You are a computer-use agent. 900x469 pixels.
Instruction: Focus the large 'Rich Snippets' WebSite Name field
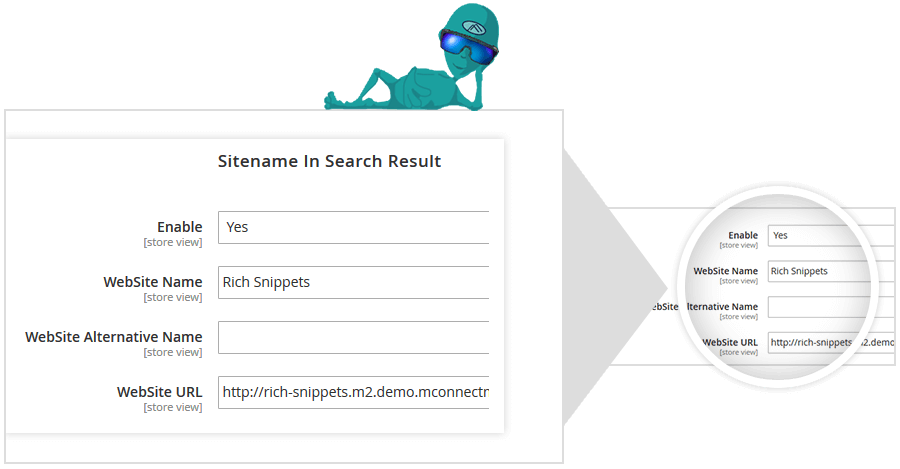[x=353, y=282]
